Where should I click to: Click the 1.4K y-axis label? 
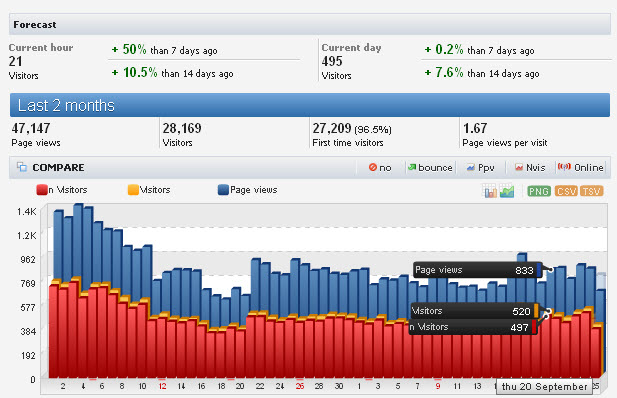pyautogui.click(x=26, y=212)
